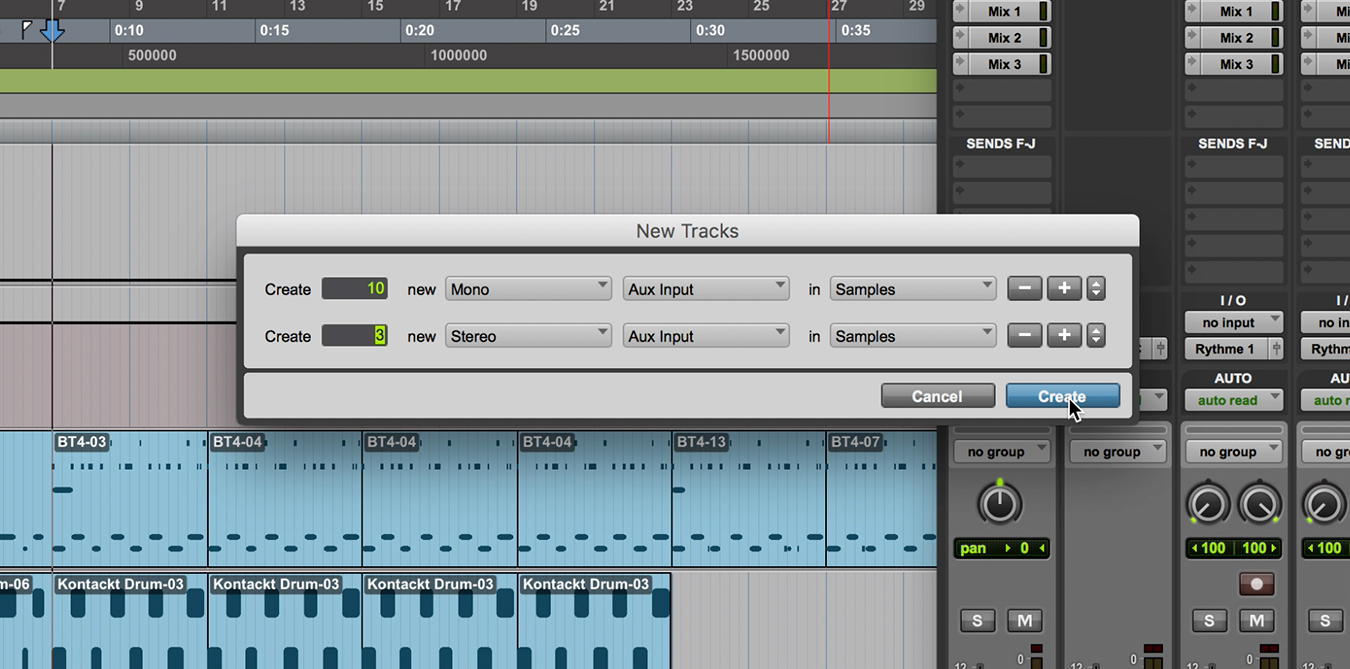Open the 'no input' selector on Rythme 1 channel
1350x669 pixels.
(1234, 323)
